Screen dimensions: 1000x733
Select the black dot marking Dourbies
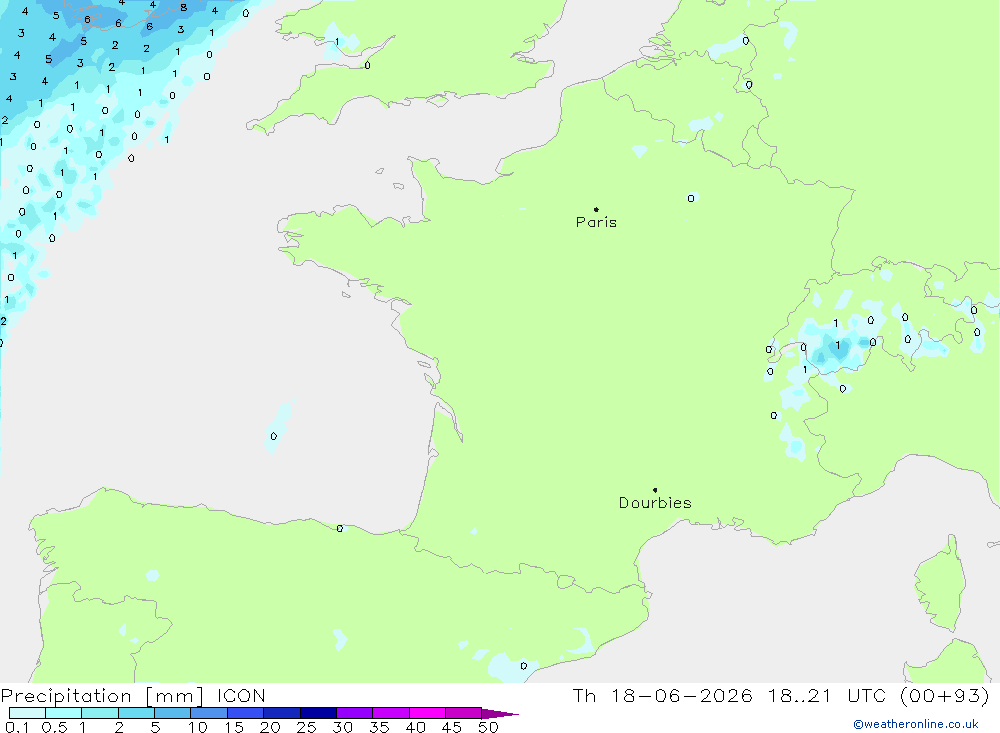tap(655, 490)
